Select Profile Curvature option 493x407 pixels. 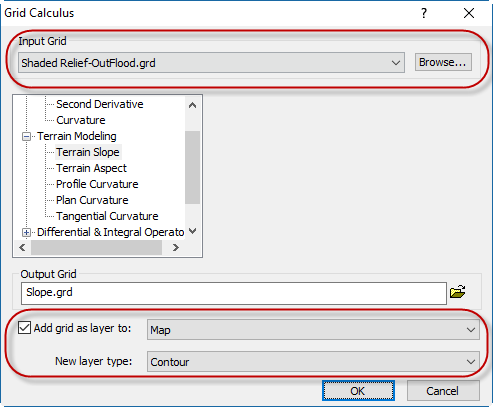coord(97,184)
